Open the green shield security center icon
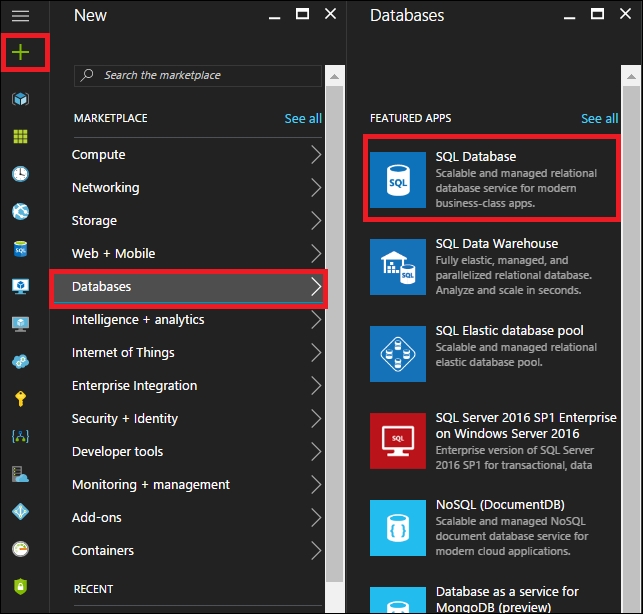This screenshot has height=614, width=643. (x=20, y=587)
